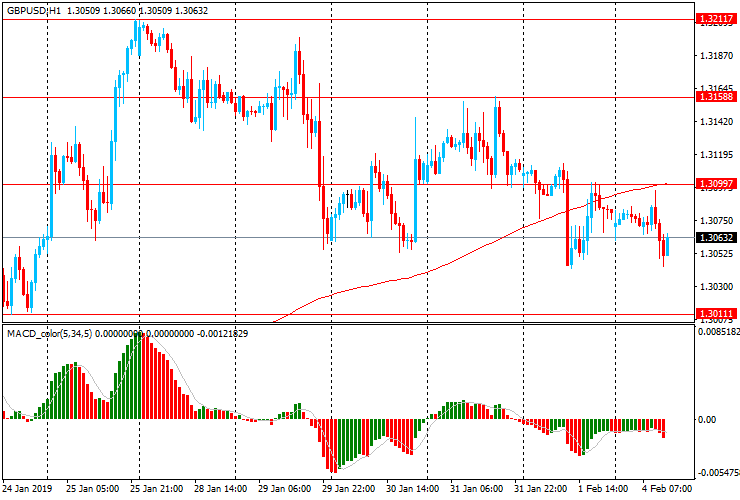Screen dimensions: 740x500
Task: Click the GBPUSD,H1 chart title text
Action: coord(34,10)
